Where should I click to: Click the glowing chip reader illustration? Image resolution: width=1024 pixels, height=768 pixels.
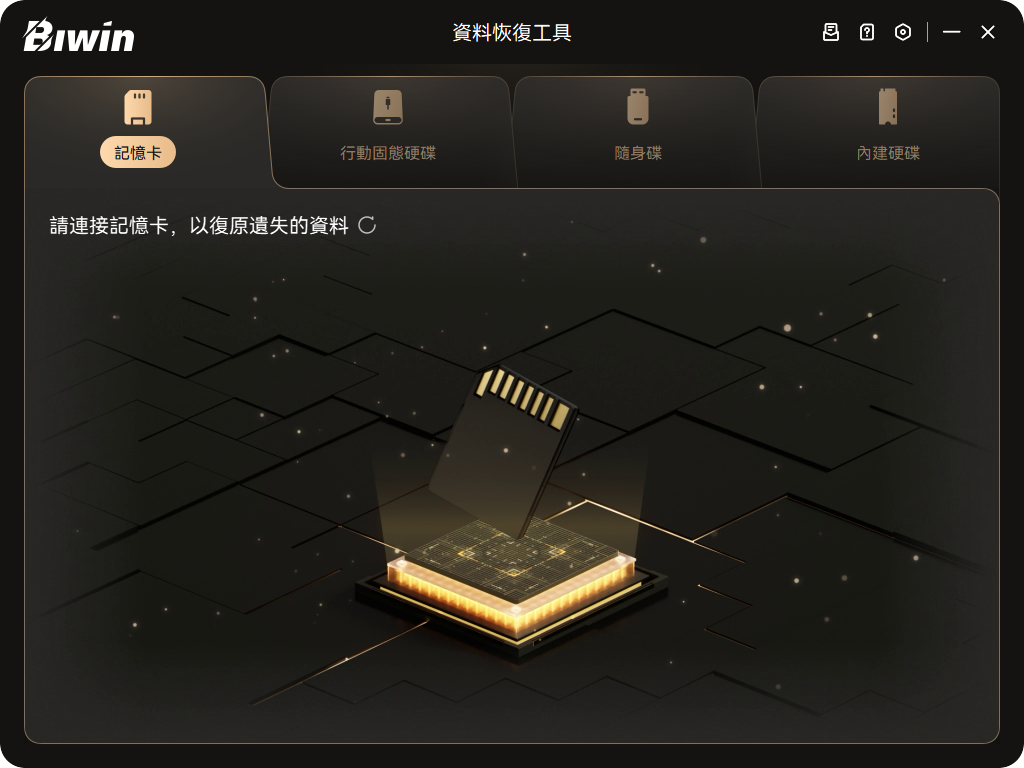pos(511,581)
